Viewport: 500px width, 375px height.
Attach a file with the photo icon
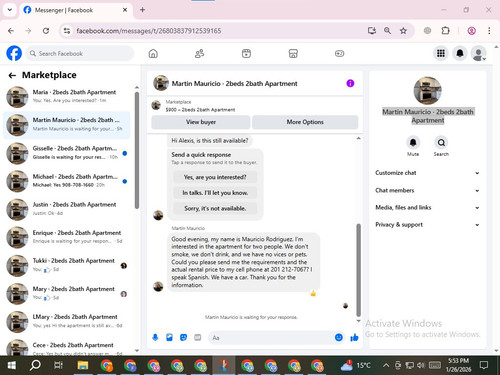(x=169, y=338)
